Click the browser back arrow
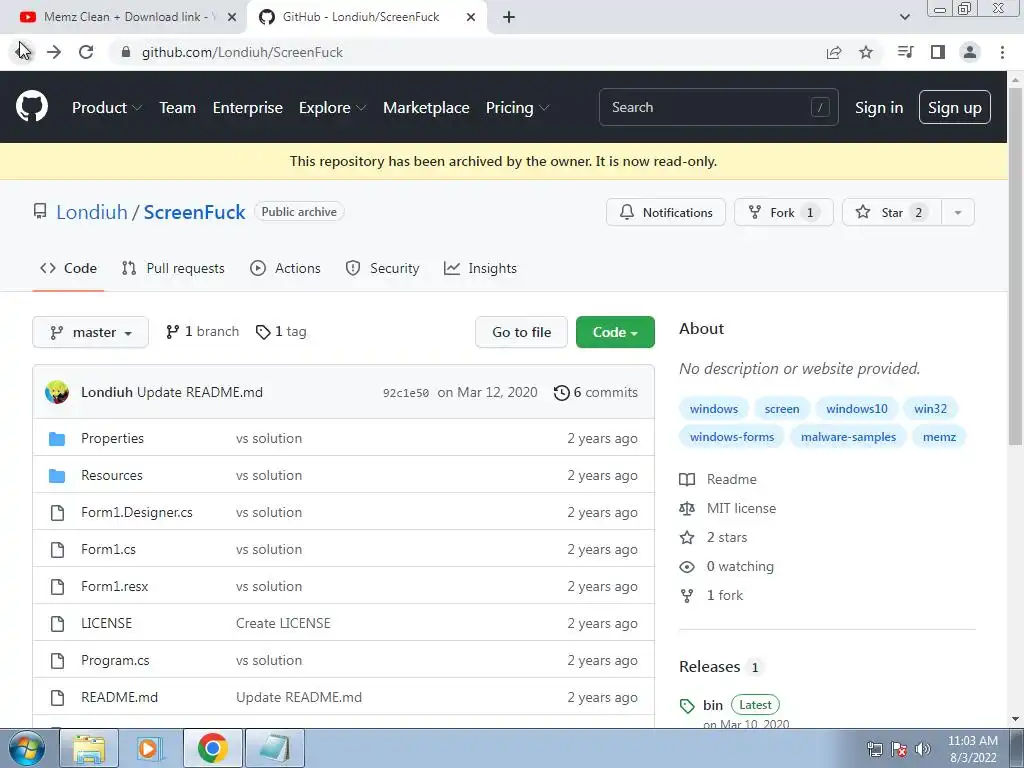The width and height of the screenshot is (1024, 768). (23, 52)
